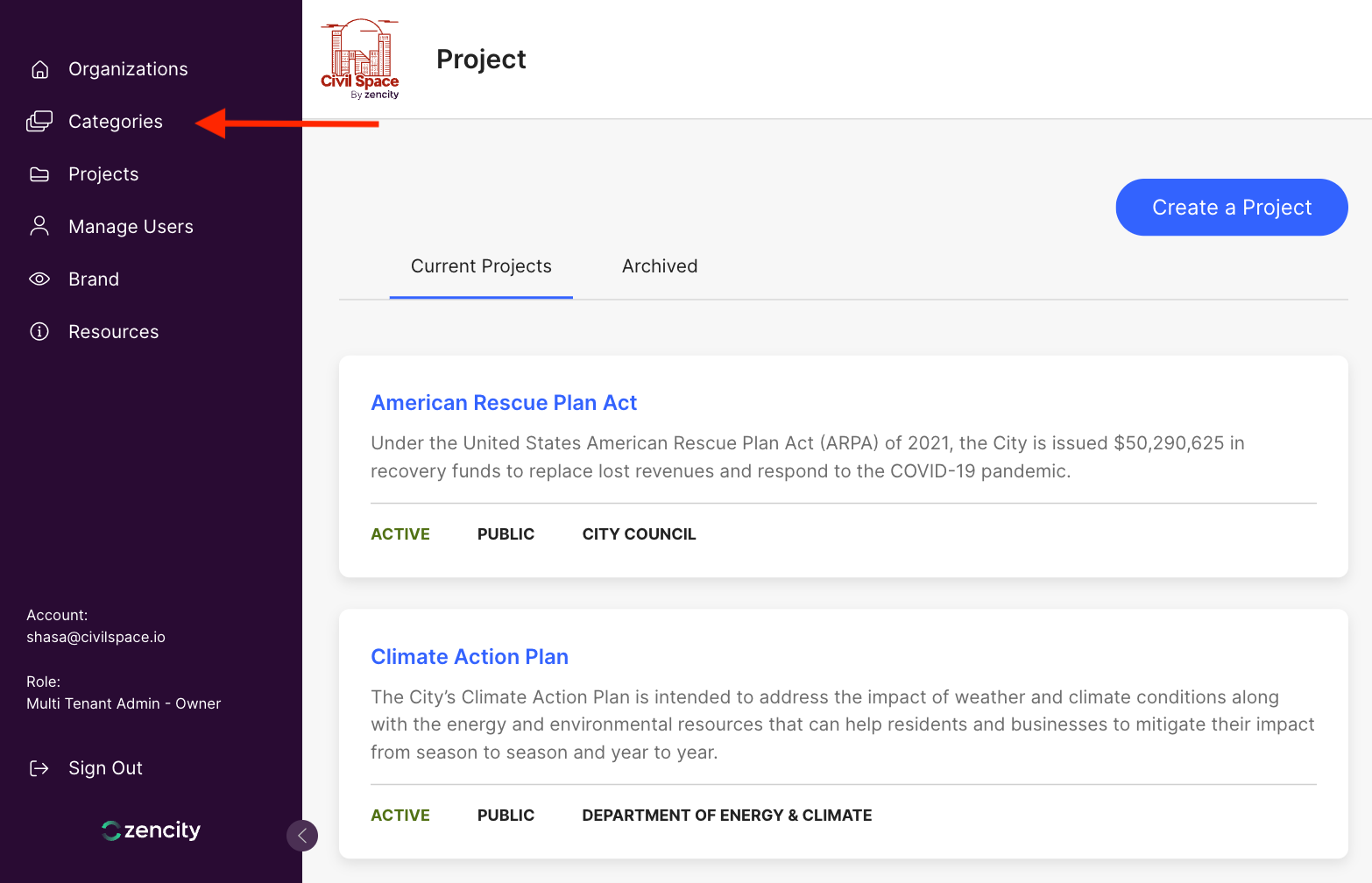Click the Brand eye icon
1372x883 pixels.
(39, 279)
